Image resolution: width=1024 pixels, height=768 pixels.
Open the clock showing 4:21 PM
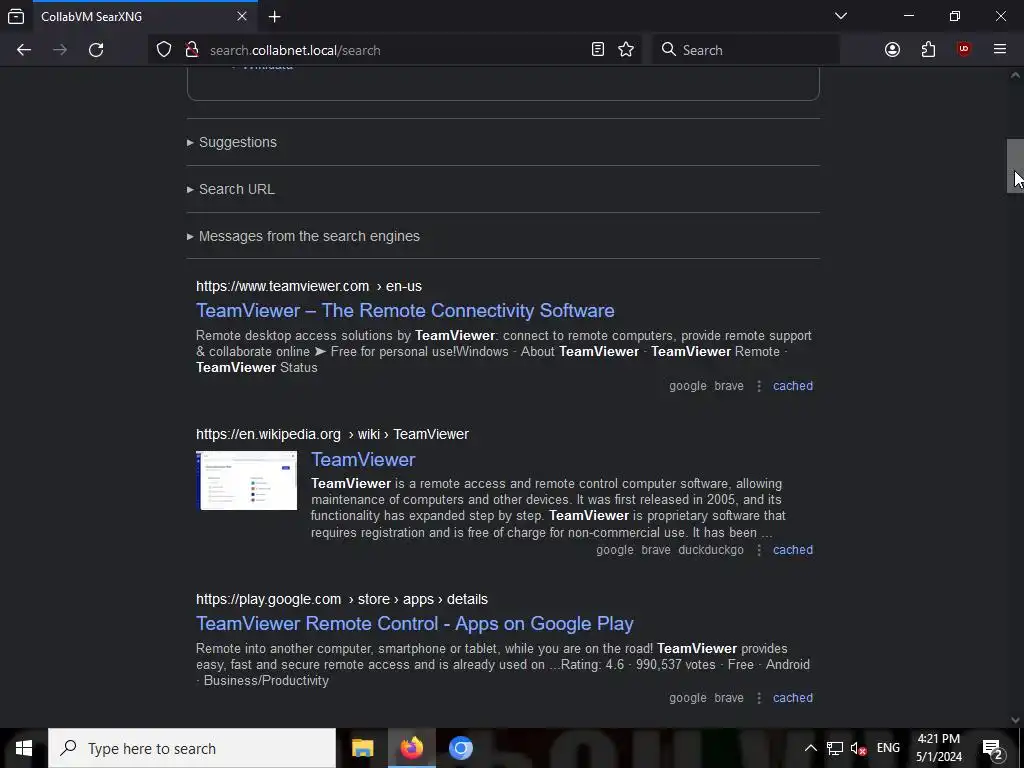click(938, 748)
